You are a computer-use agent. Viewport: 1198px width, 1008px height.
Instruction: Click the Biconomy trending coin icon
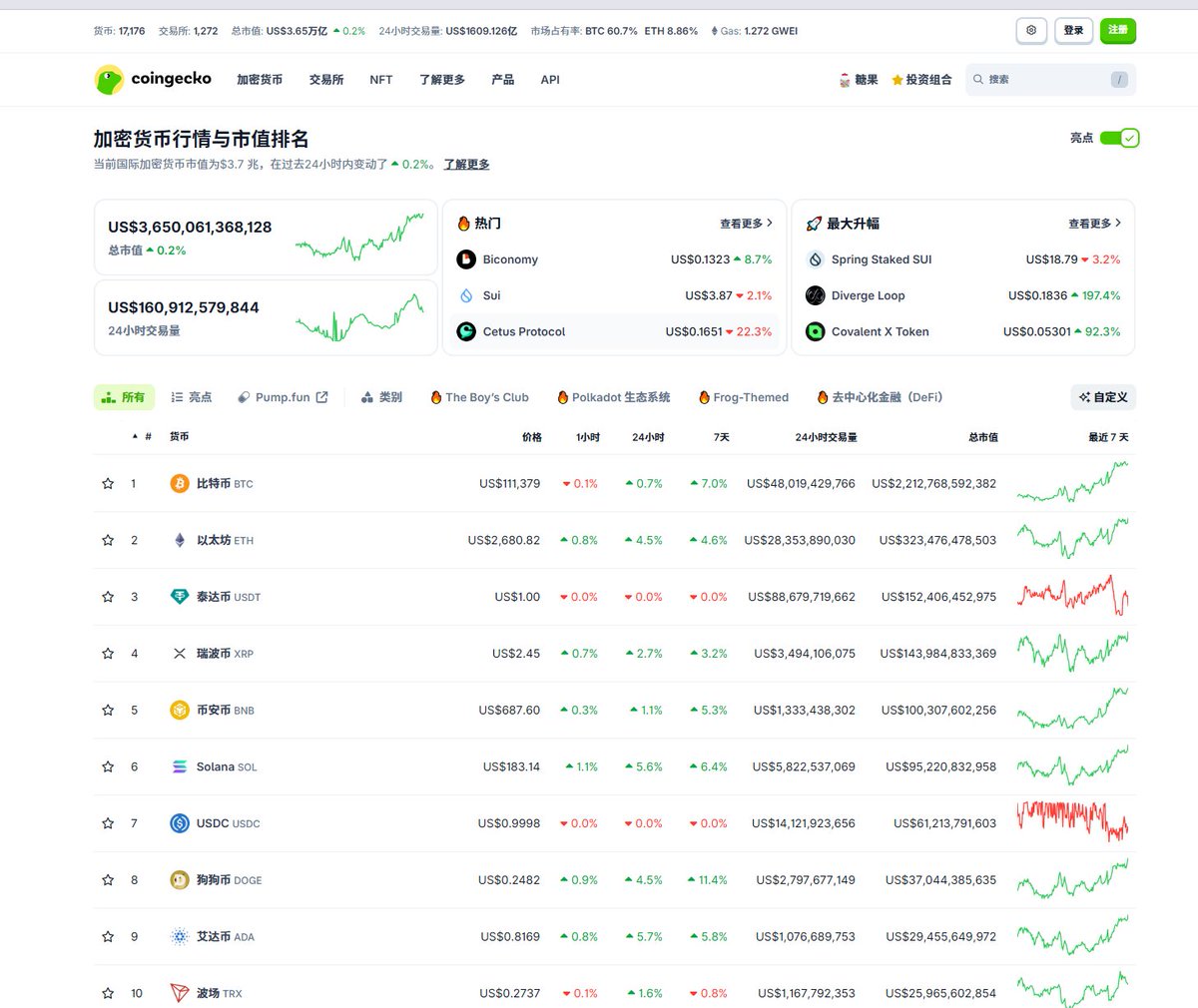(466, 259)
